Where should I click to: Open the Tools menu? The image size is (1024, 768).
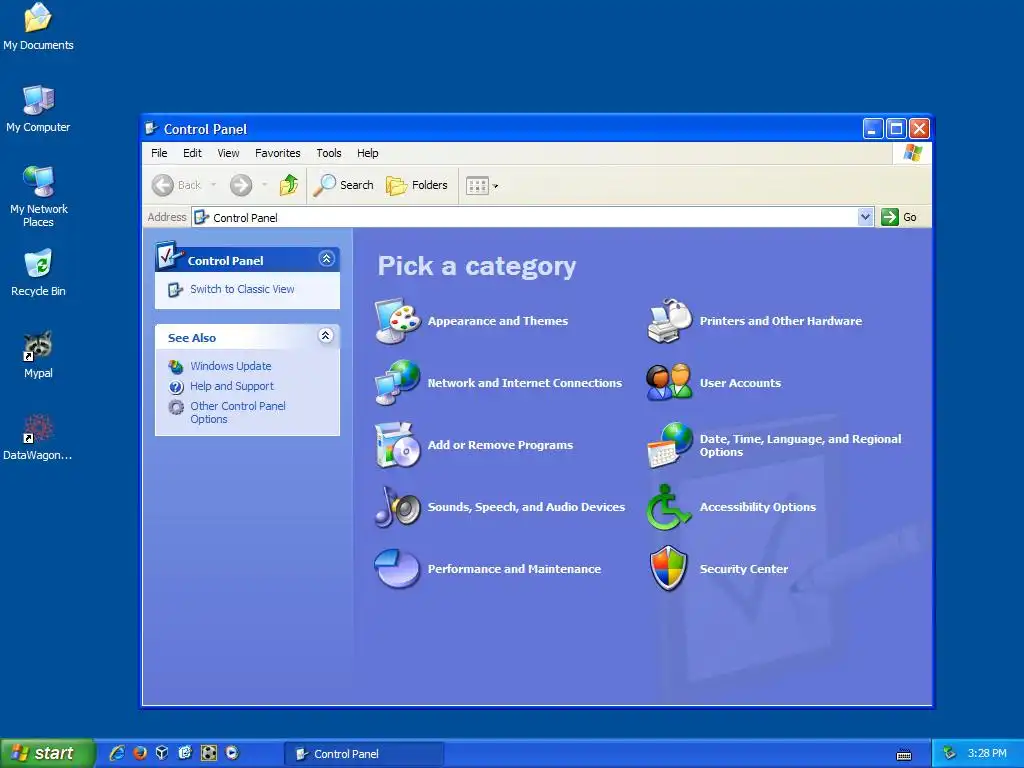point(328,153)
